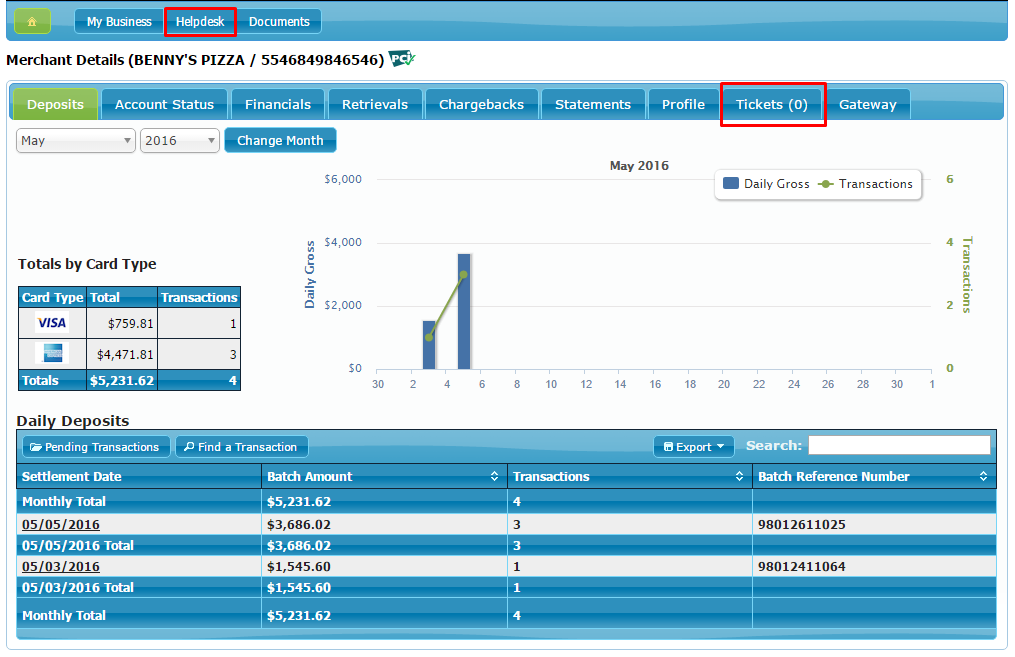Expand the Export dropdown menu

694,447
